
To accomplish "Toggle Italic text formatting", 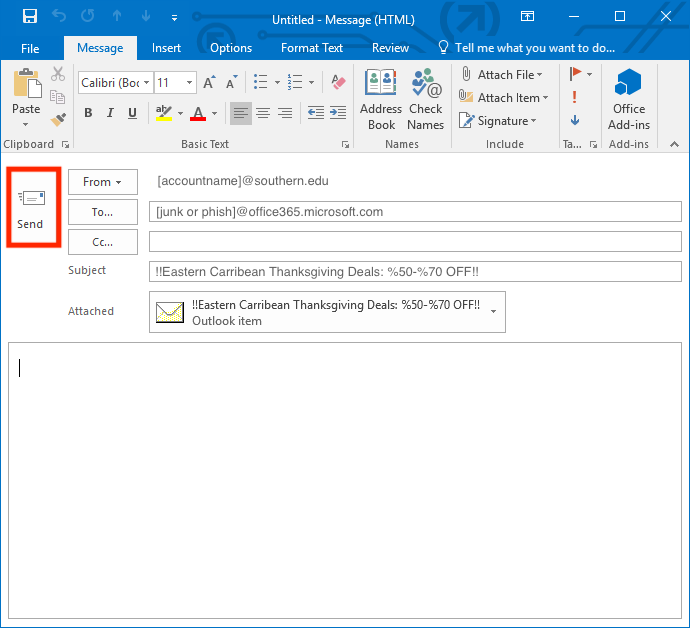I will (x=110, y=113).
